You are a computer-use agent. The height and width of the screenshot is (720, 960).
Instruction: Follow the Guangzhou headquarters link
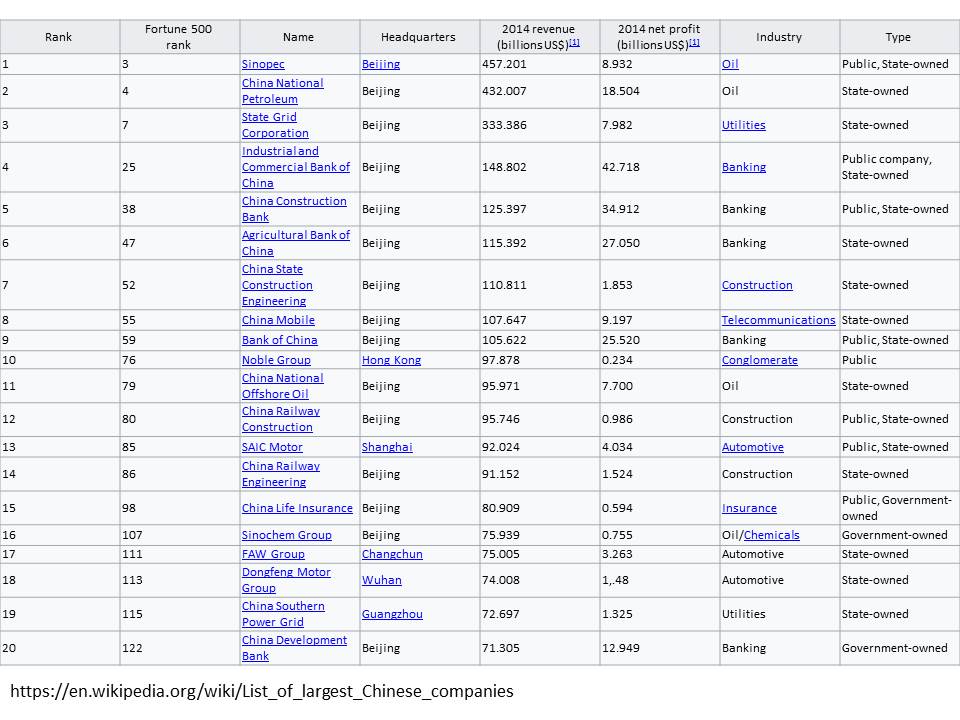click(x=392, y=614)
